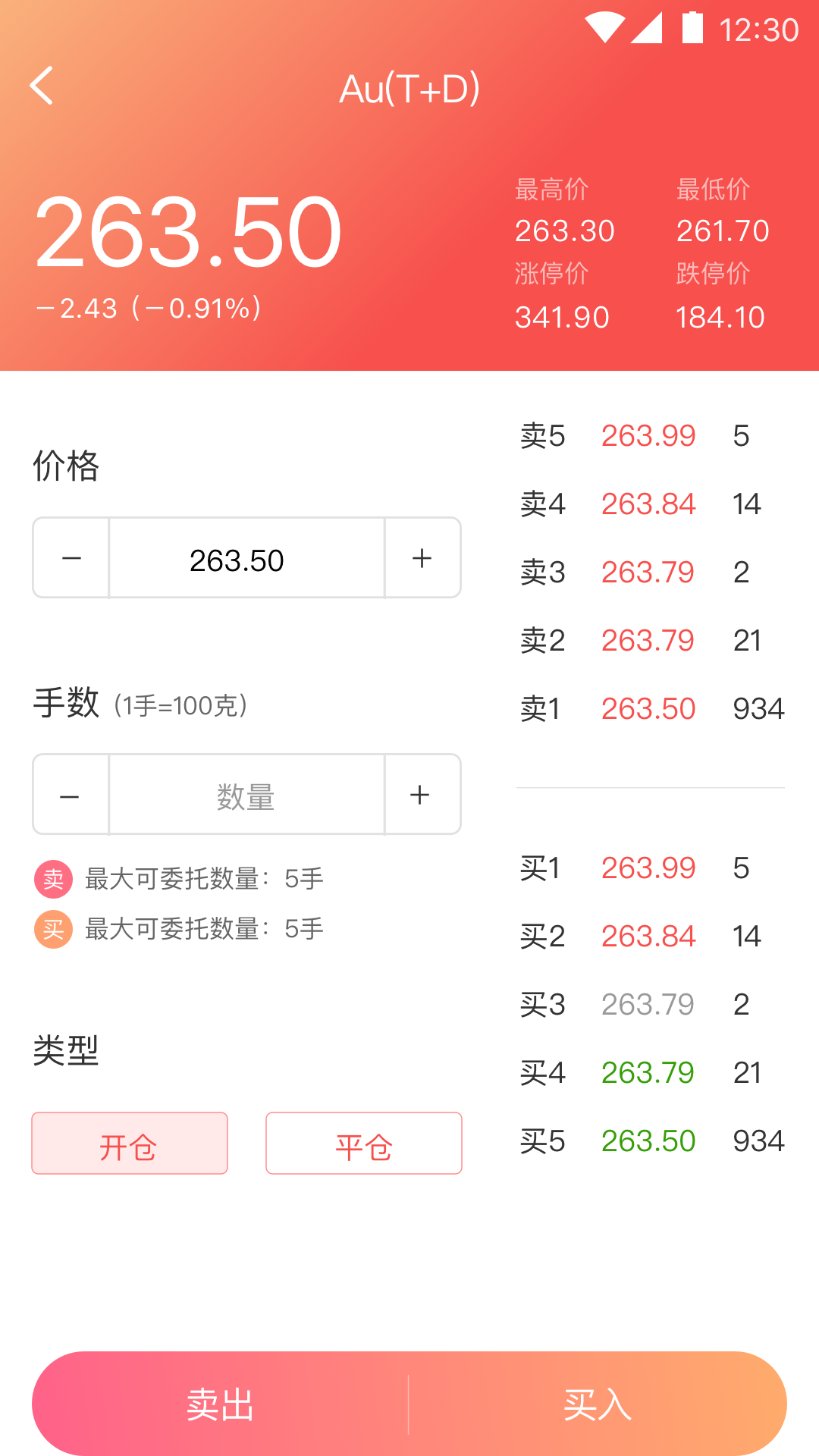This screenshot has width=819, height=1456.
Task: Decrease lot quantity with minus button
Action: click(x=71, y=795)
